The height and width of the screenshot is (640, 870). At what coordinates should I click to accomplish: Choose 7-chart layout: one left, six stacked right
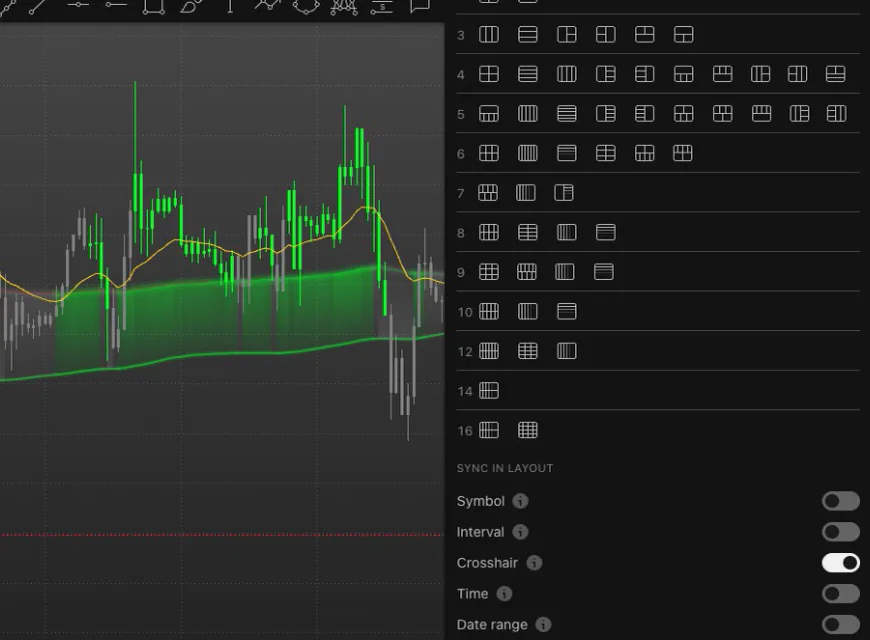tap(564, 193)
